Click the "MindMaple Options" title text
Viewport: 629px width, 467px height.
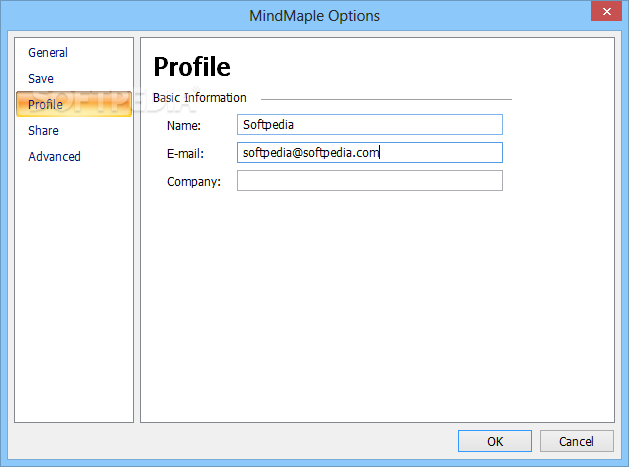[314, 16]
